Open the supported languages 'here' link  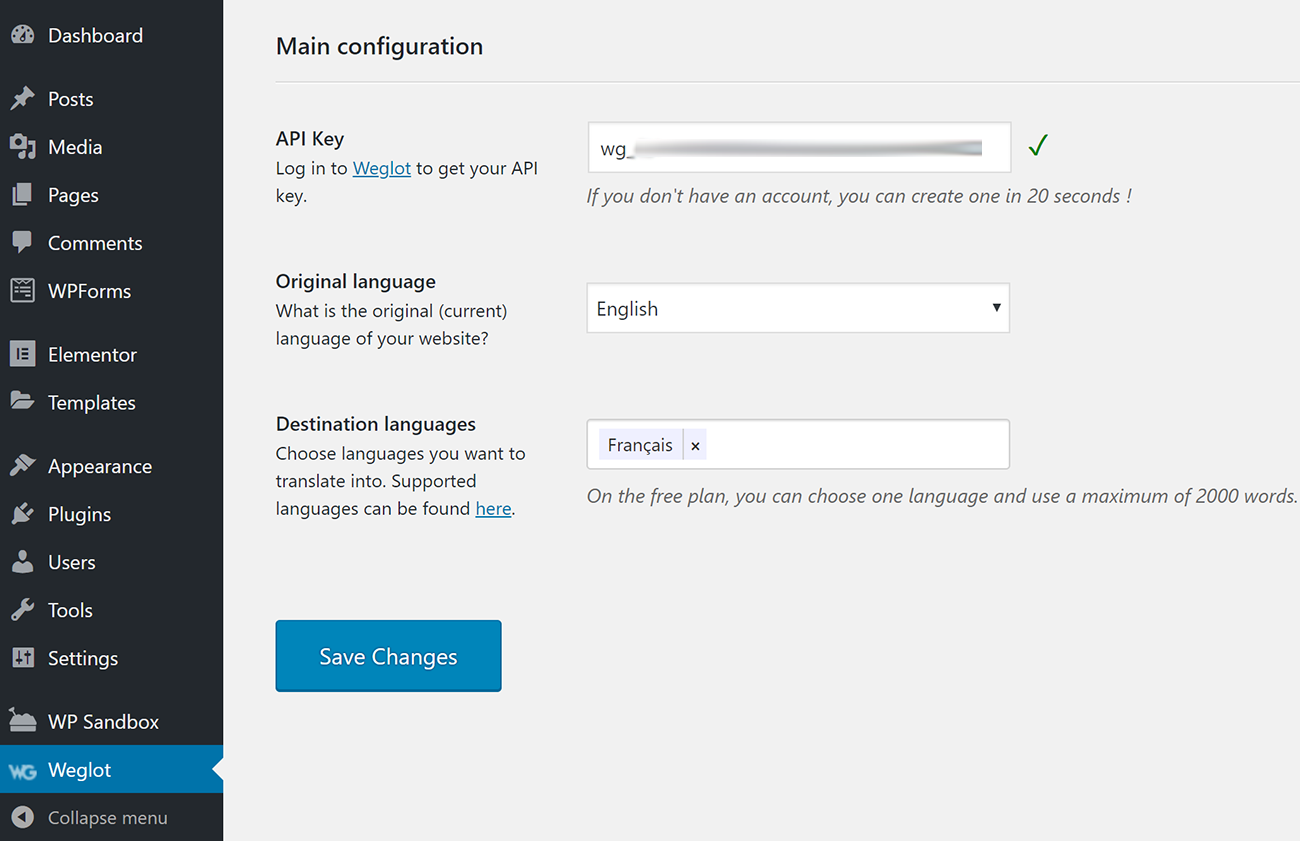[493, 508]
